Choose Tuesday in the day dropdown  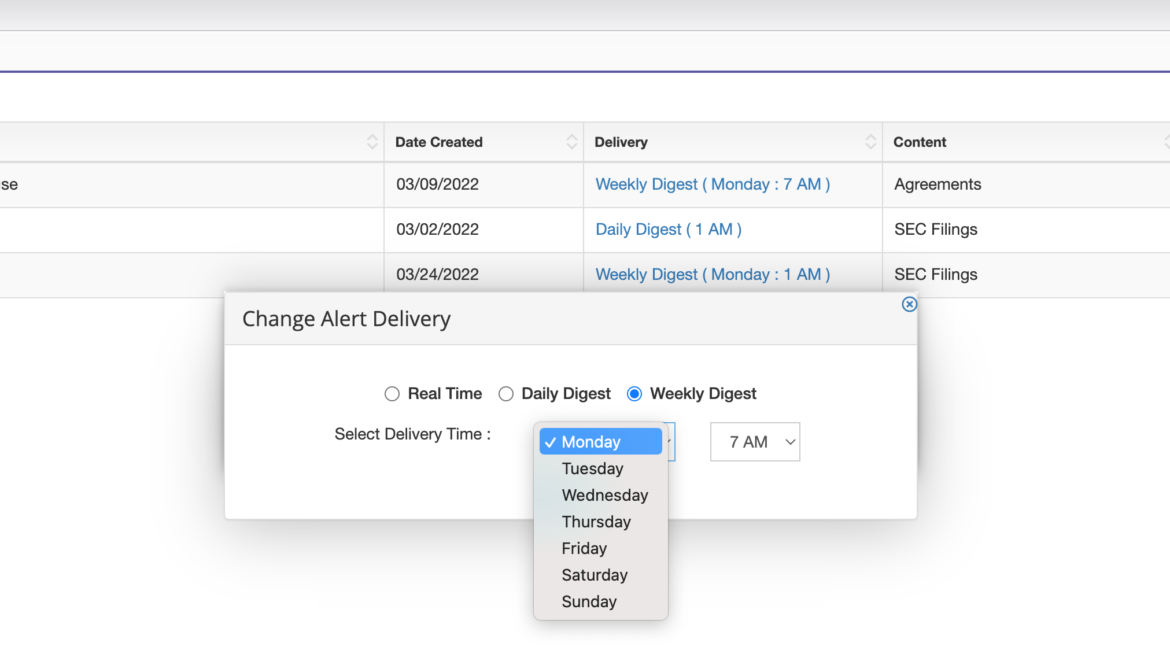[601, 469]
